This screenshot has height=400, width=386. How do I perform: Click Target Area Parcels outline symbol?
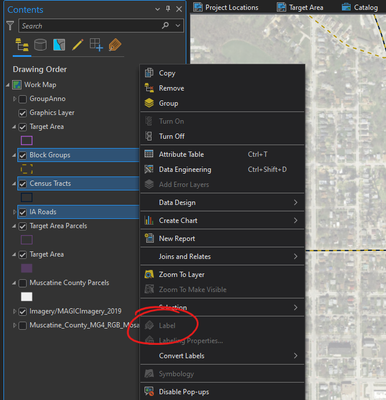click(27, 240)
